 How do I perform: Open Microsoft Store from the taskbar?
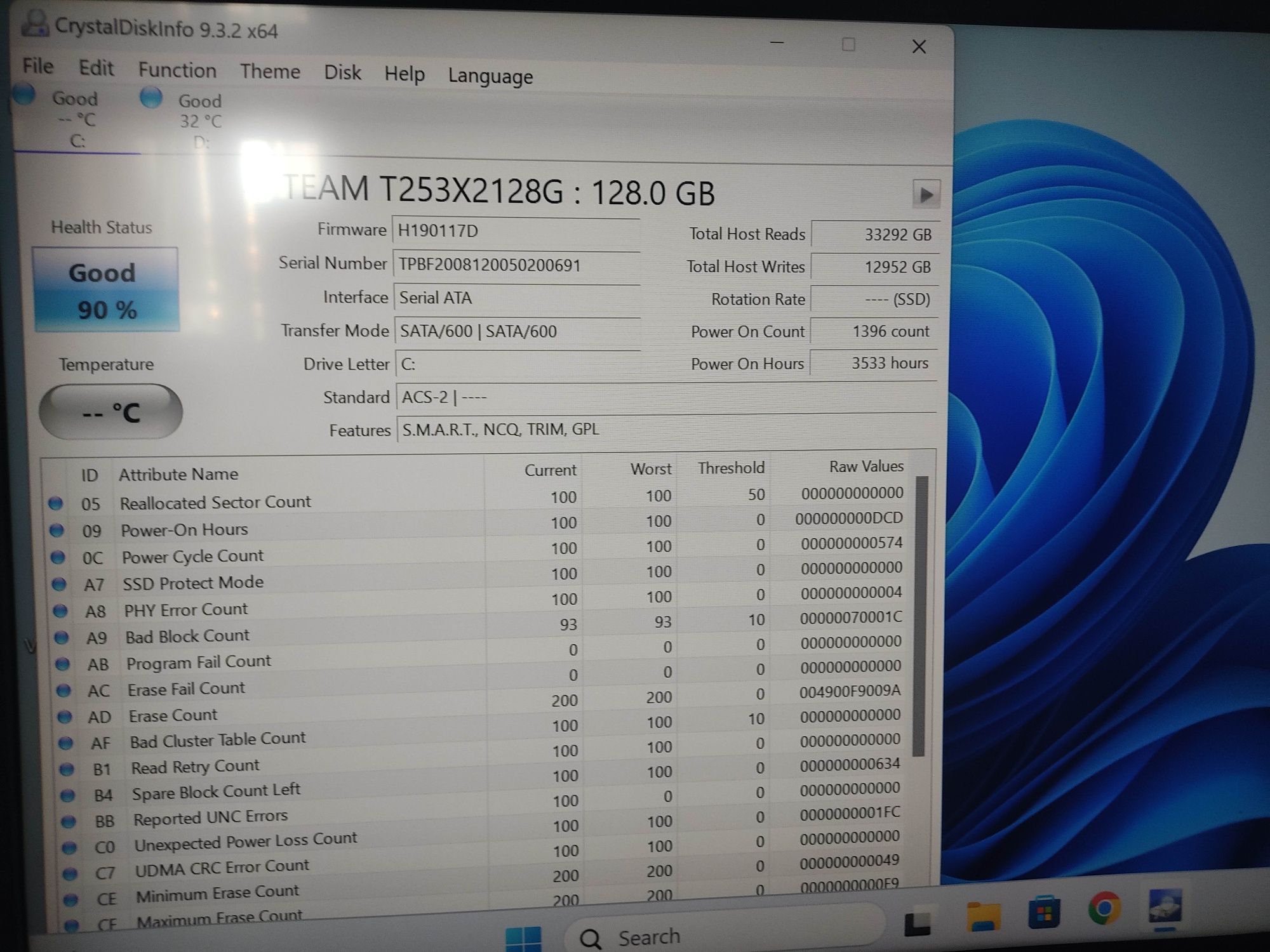(1045, 912)
